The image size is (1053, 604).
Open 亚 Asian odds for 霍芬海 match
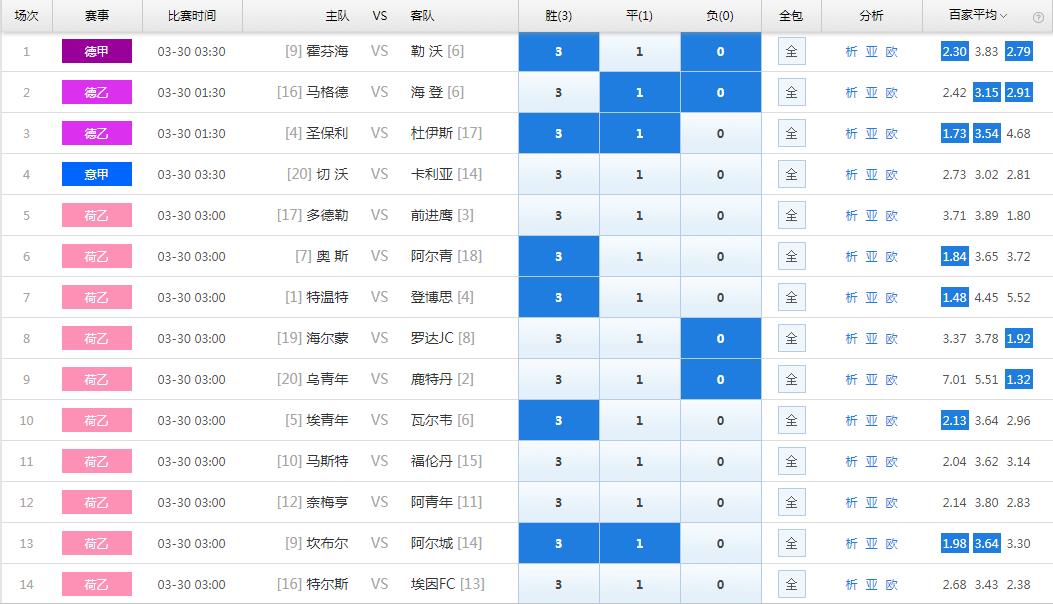pos(872,52)
